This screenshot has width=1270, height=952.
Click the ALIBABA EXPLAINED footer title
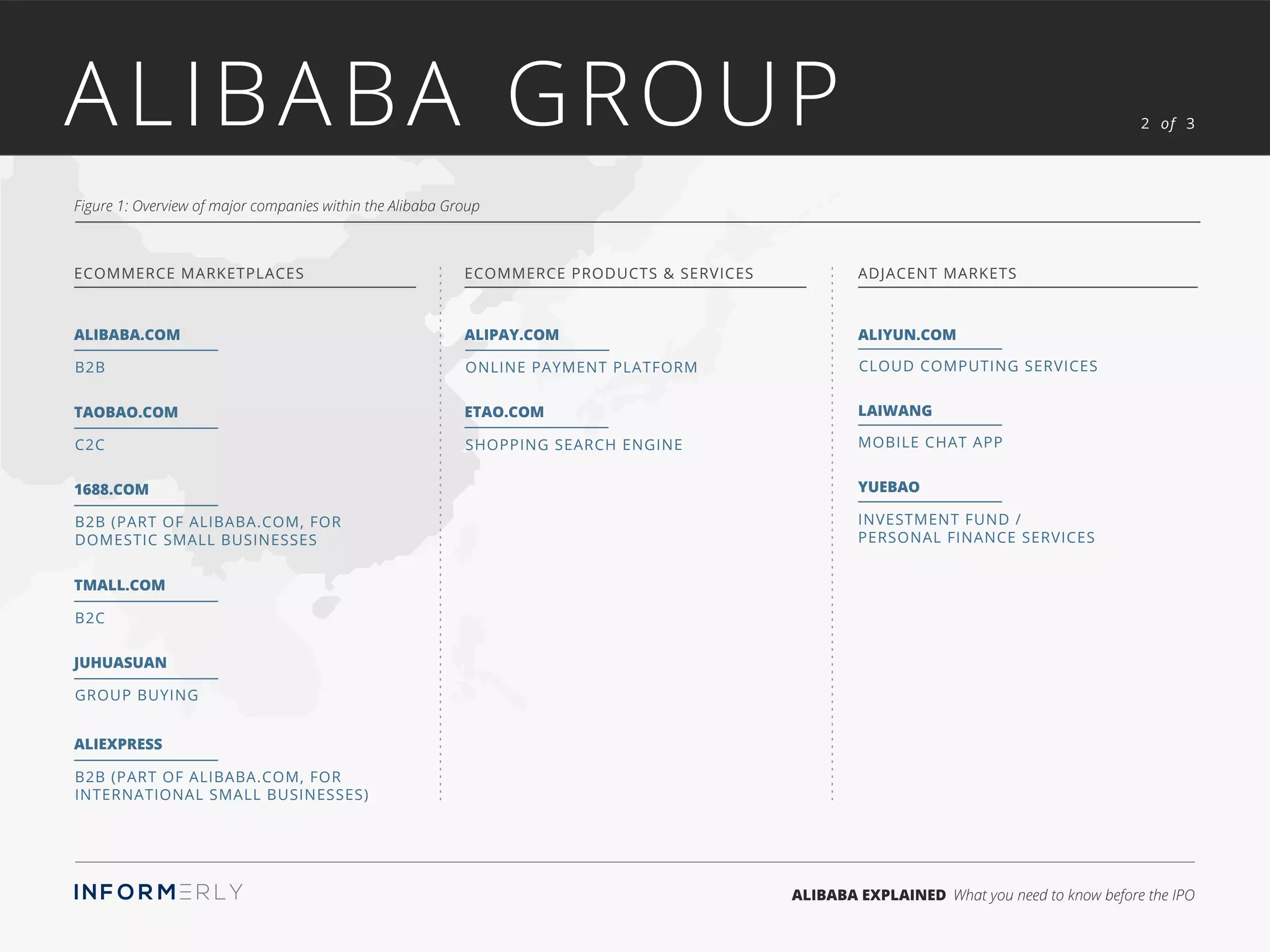click(869, 895)
